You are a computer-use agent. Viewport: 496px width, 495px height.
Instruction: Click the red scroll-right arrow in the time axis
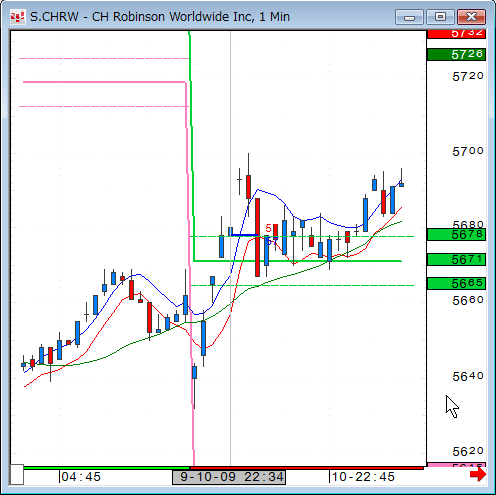(478, 474)
